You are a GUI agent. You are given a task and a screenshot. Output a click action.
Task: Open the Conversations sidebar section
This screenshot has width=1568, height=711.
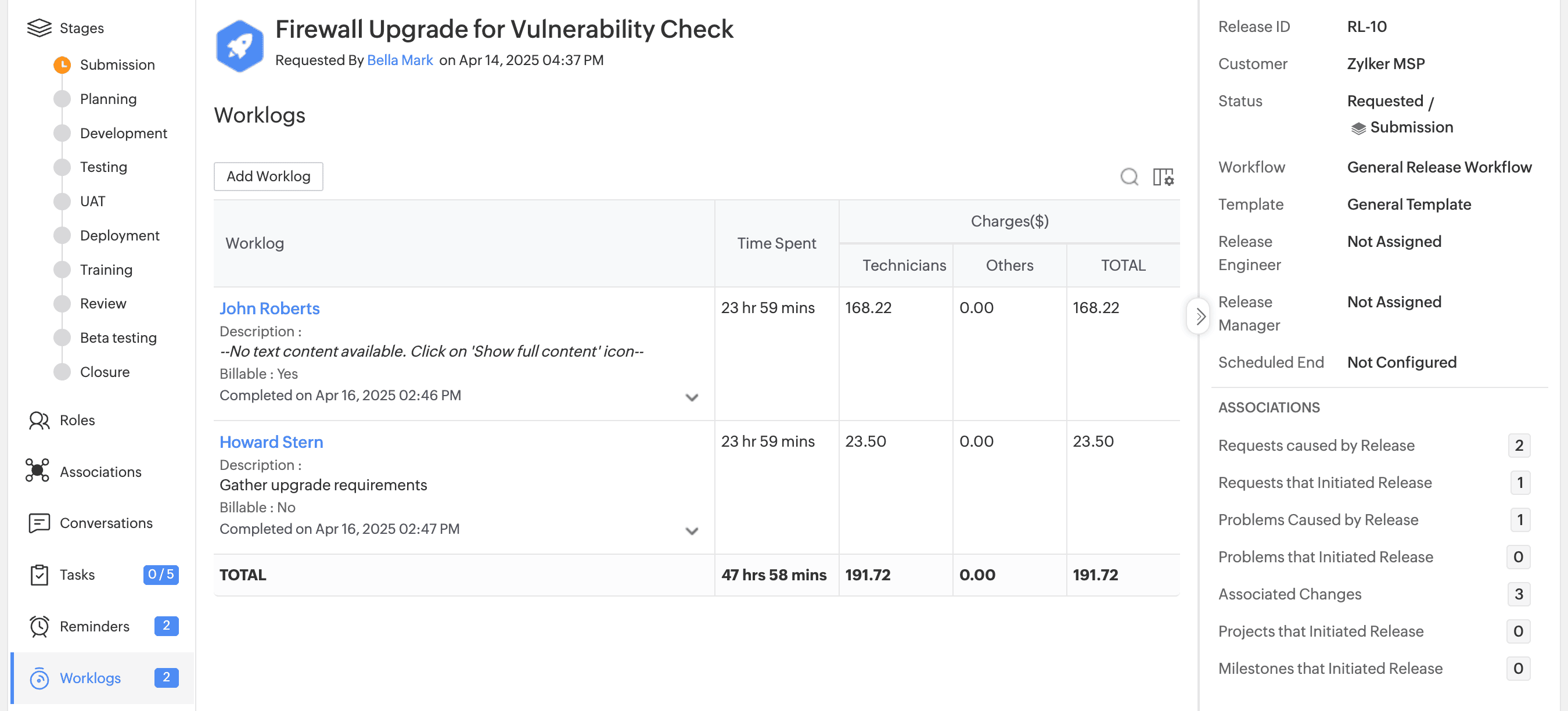tap(105, 523)
